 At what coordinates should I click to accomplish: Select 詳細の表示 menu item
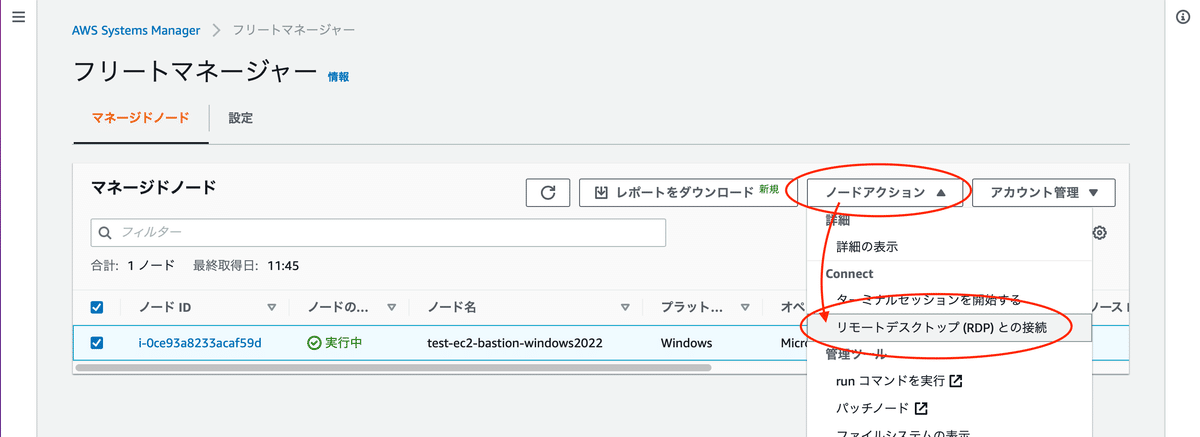click(x=950, y=246)
